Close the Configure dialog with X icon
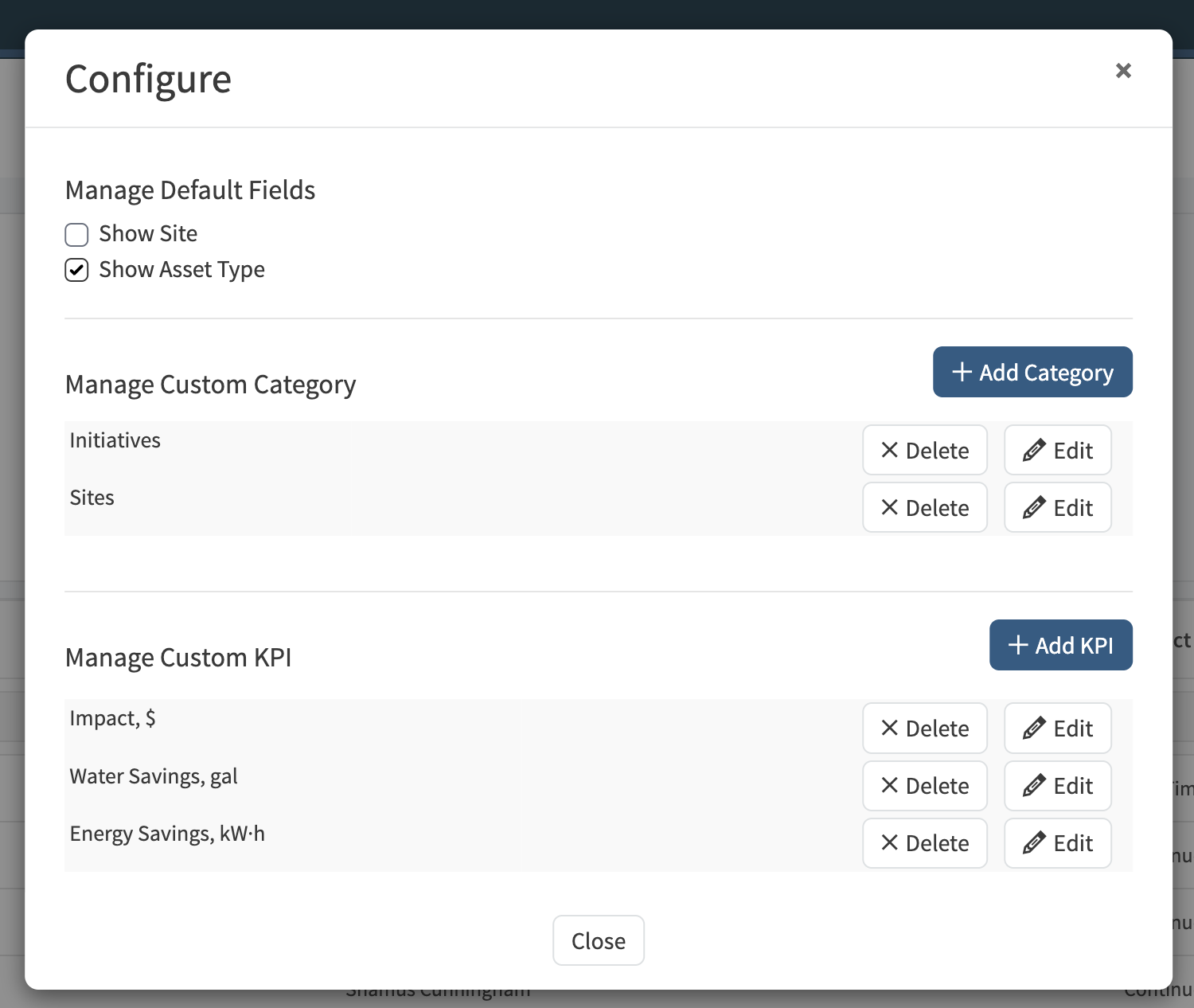Image resolution: width=1194 pixels, height=1008 pixels. pos(1123,71)
